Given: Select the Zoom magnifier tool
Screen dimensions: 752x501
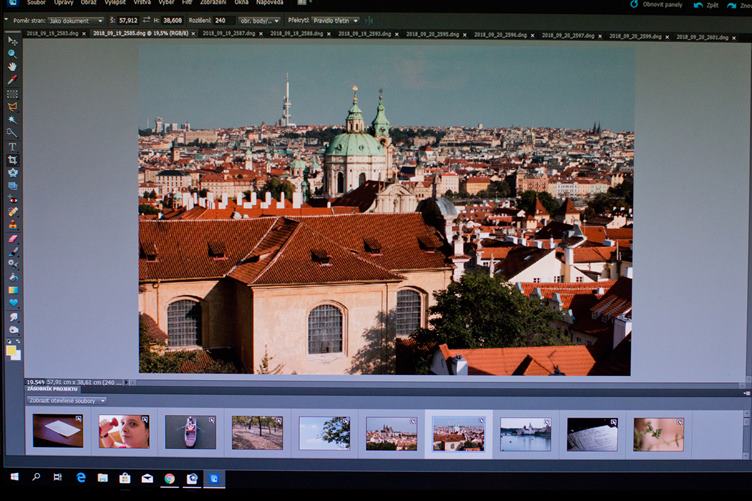Looking at the screenshot, I should (x=12, y=54).
